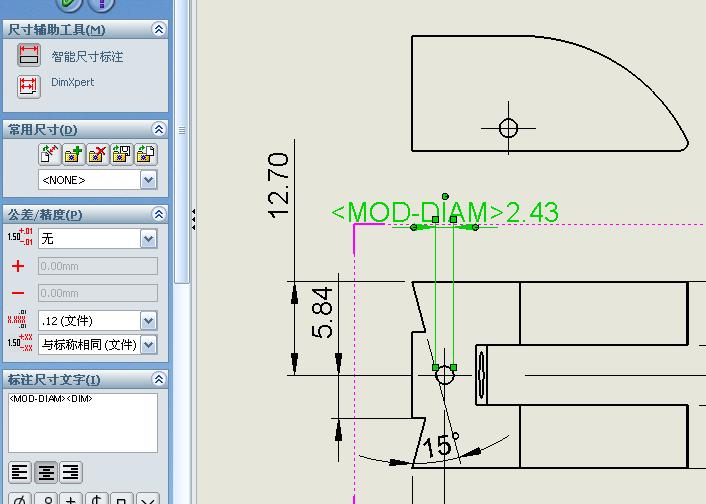Image resolution: width=706 pixels, height=504 pixels.
Task: Click the 尺寸辅助工具(M) section title
Action: pyautogui.click(x=56, y=30)
